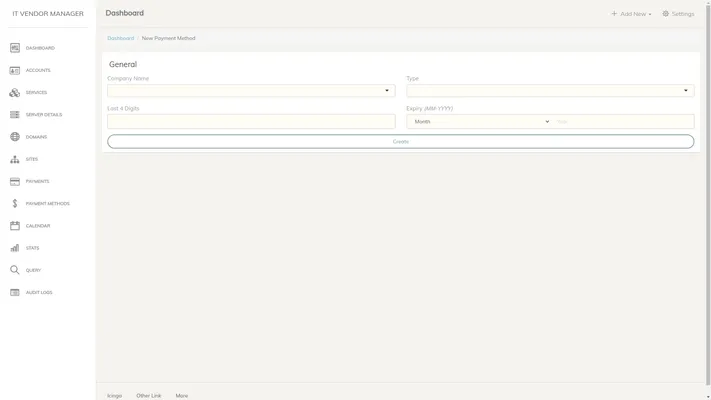Click the Server Details icon
Screen dimensions: 711x400
(x=15, y=115)
